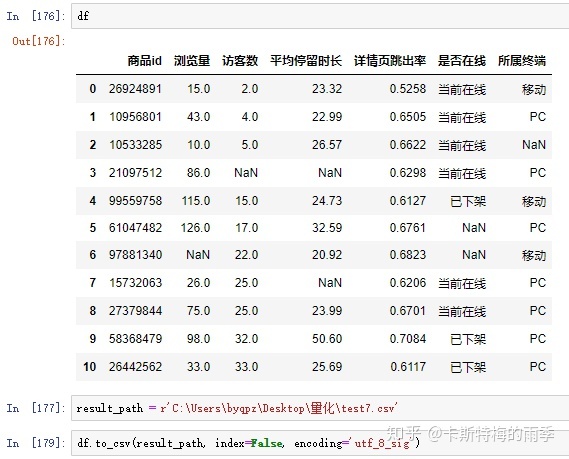Viewport: 569px width, 459px height.
Task: Click the 23.32 average stay cell
Action: pos(327,89)
